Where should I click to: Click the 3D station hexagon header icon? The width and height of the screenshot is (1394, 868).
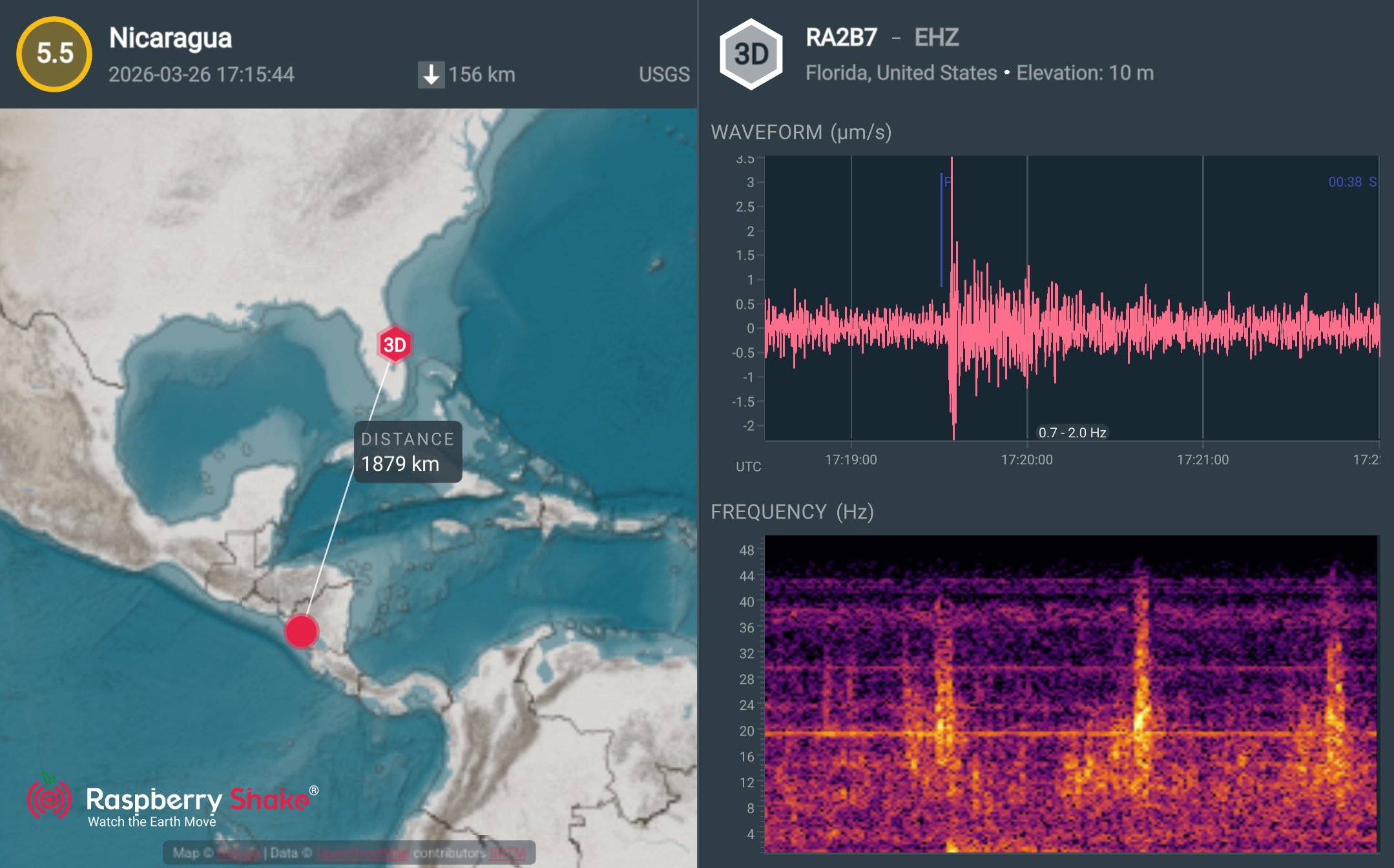pos(751,54)
